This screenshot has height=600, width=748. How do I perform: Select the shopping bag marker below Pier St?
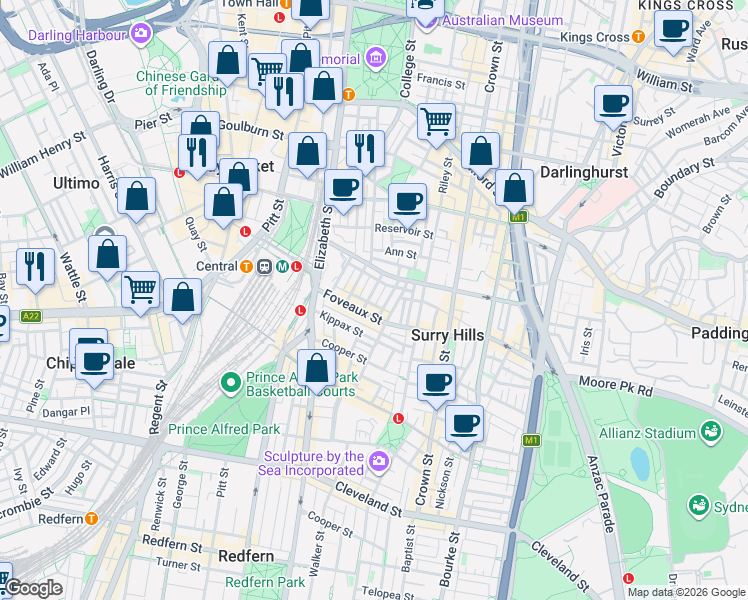coord(200,125)
